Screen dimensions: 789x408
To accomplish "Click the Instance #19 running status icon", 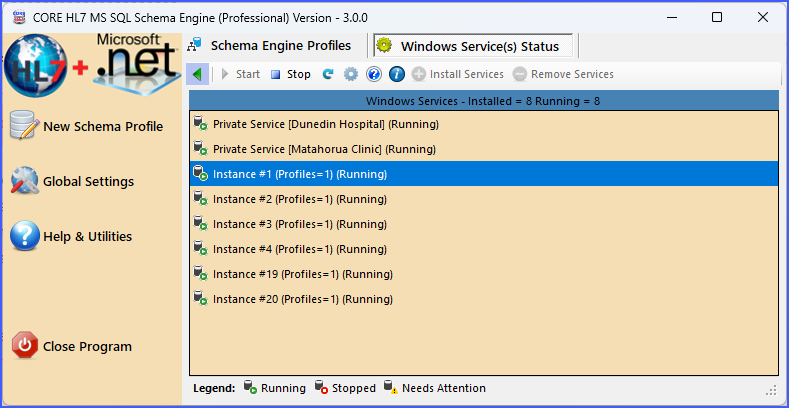I will pyautogui.click(x=200, y=274).
